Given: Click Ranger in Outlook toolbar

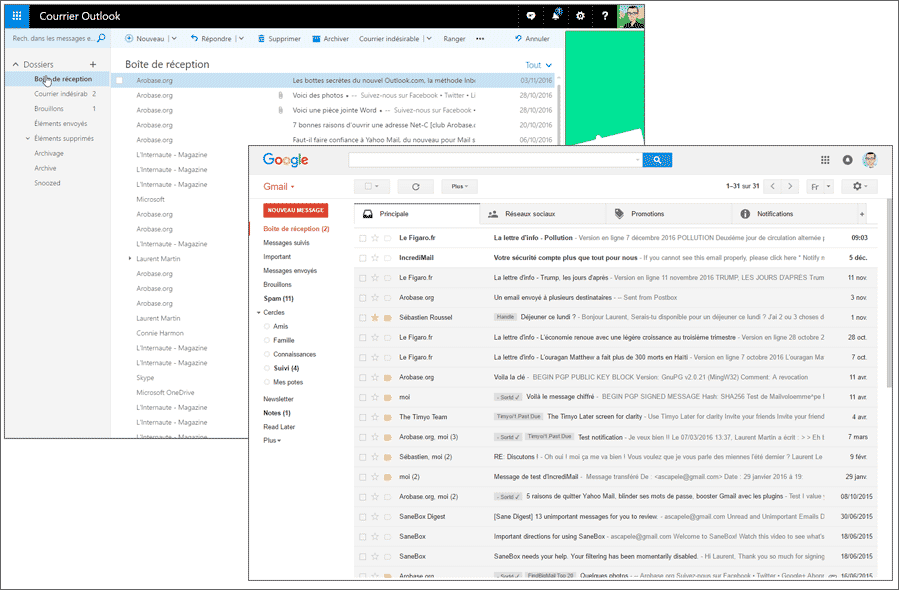Looking at the screenshot, I should click(454, 38).
